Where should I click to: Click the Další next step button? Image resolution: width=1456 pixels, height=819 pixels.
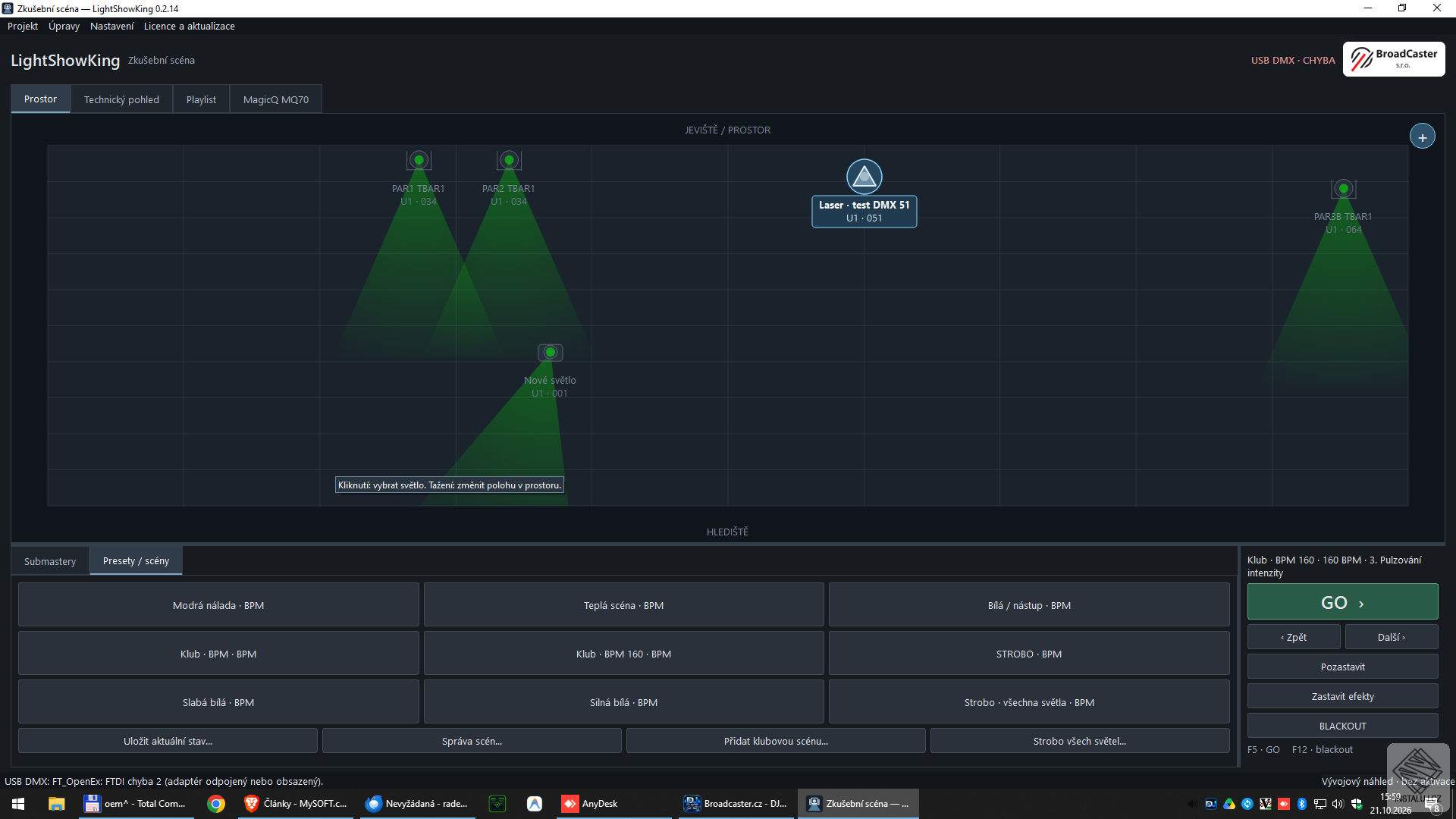[1392, 637]
